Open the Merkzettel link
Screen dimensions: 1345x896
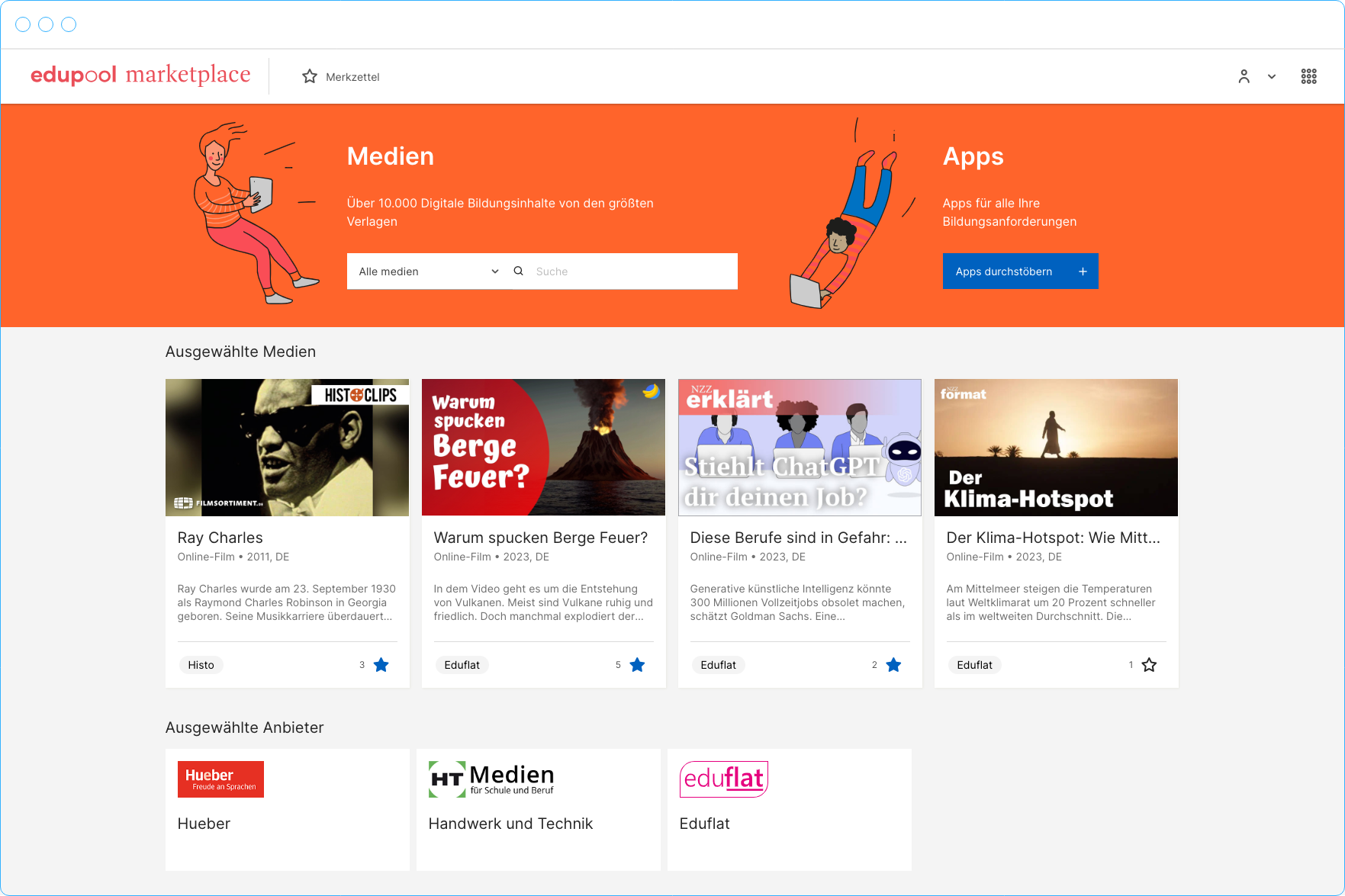click(x=352, y=77)
